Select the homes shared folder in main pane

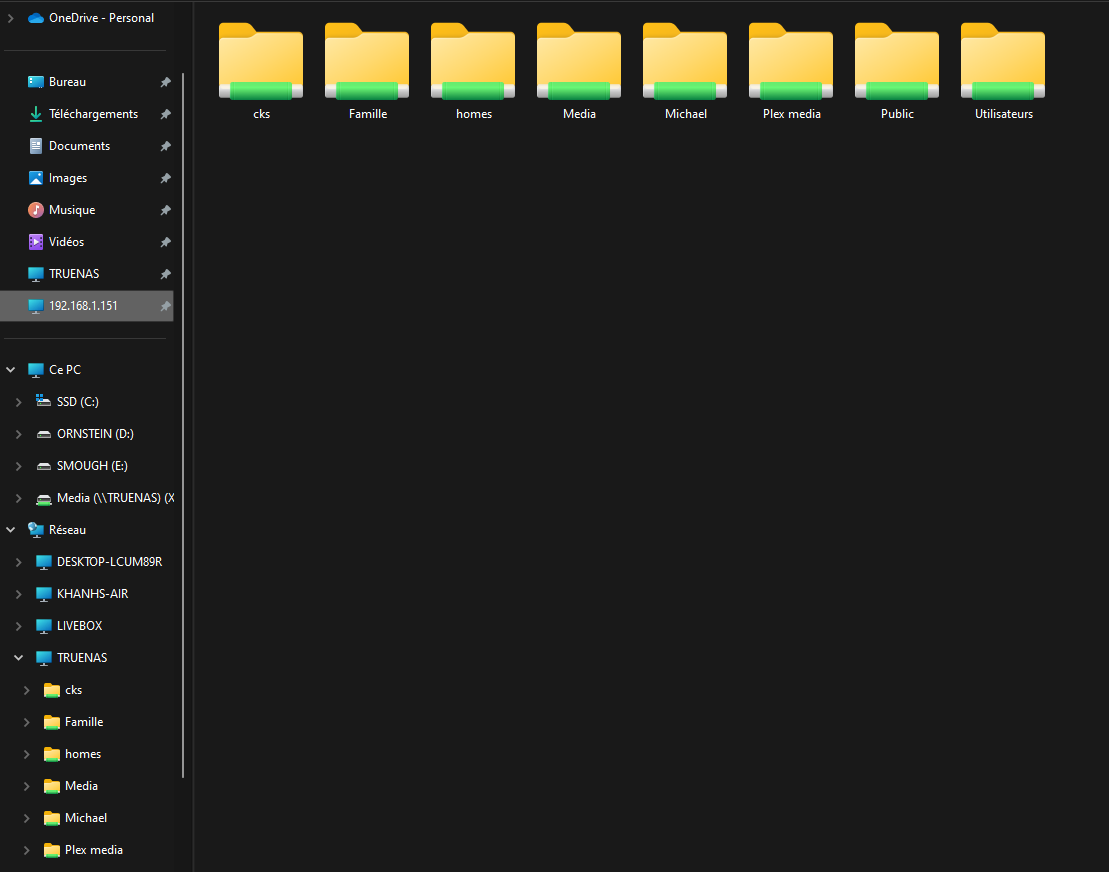pos(473,63)
